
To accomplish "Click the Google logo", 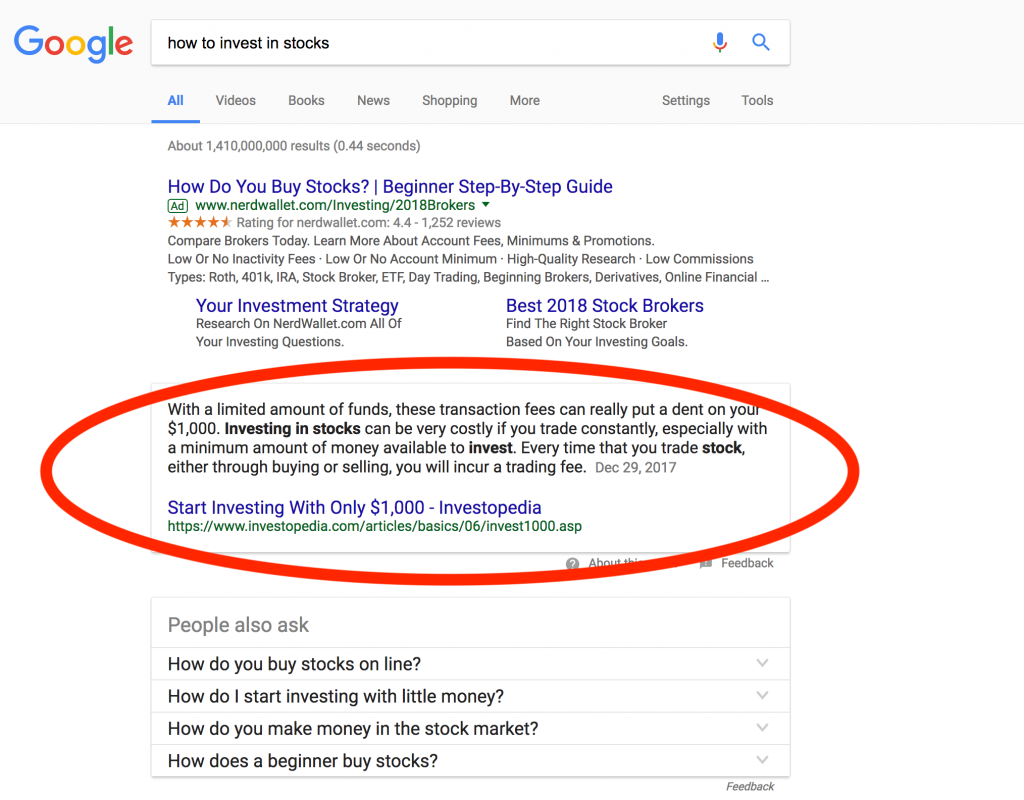I will click(73, 44).
